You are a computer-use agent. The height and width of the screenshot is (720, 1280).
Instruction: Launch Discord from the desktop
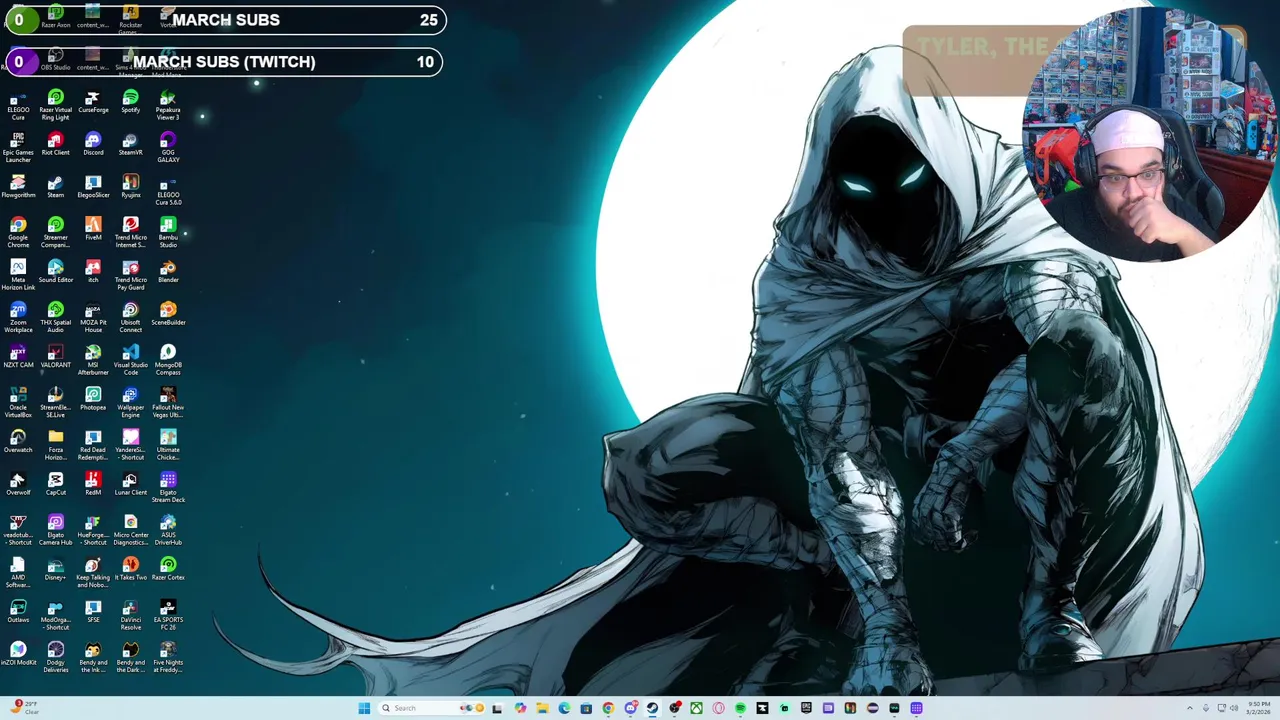coord(93,144)
